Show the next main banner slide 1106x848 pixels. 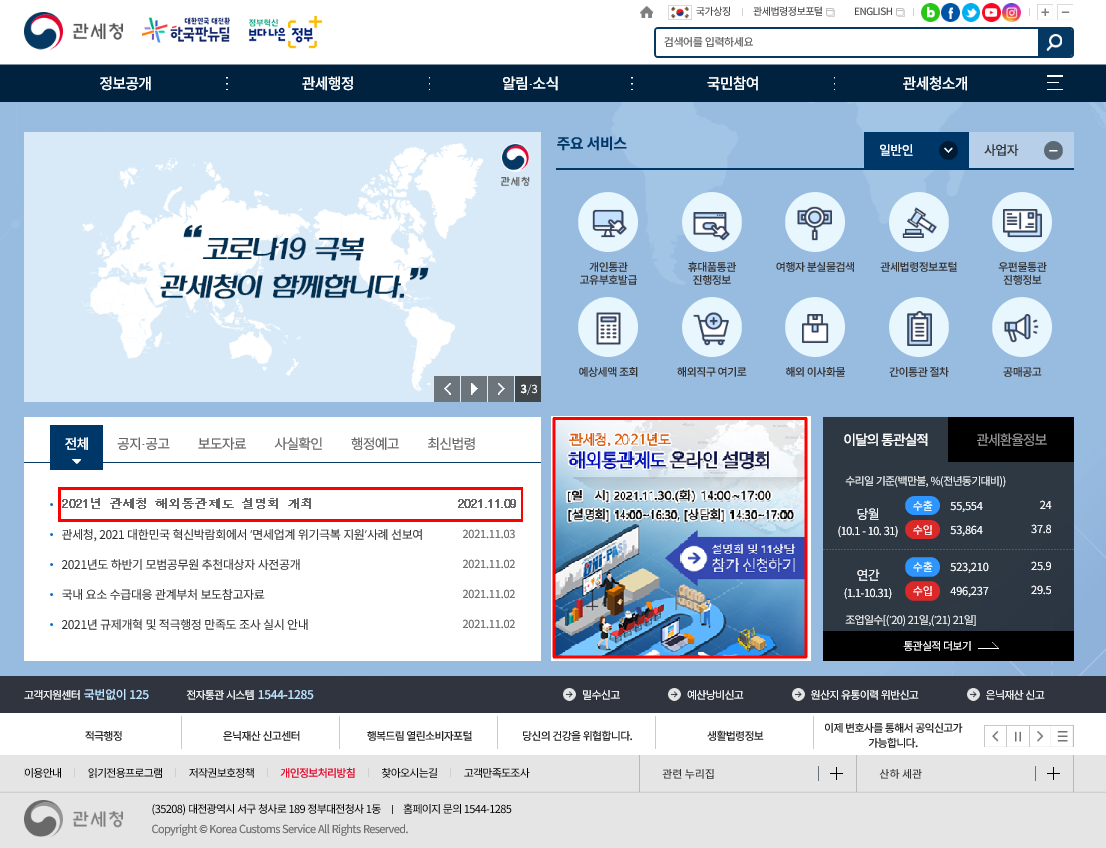coord(501,389)
